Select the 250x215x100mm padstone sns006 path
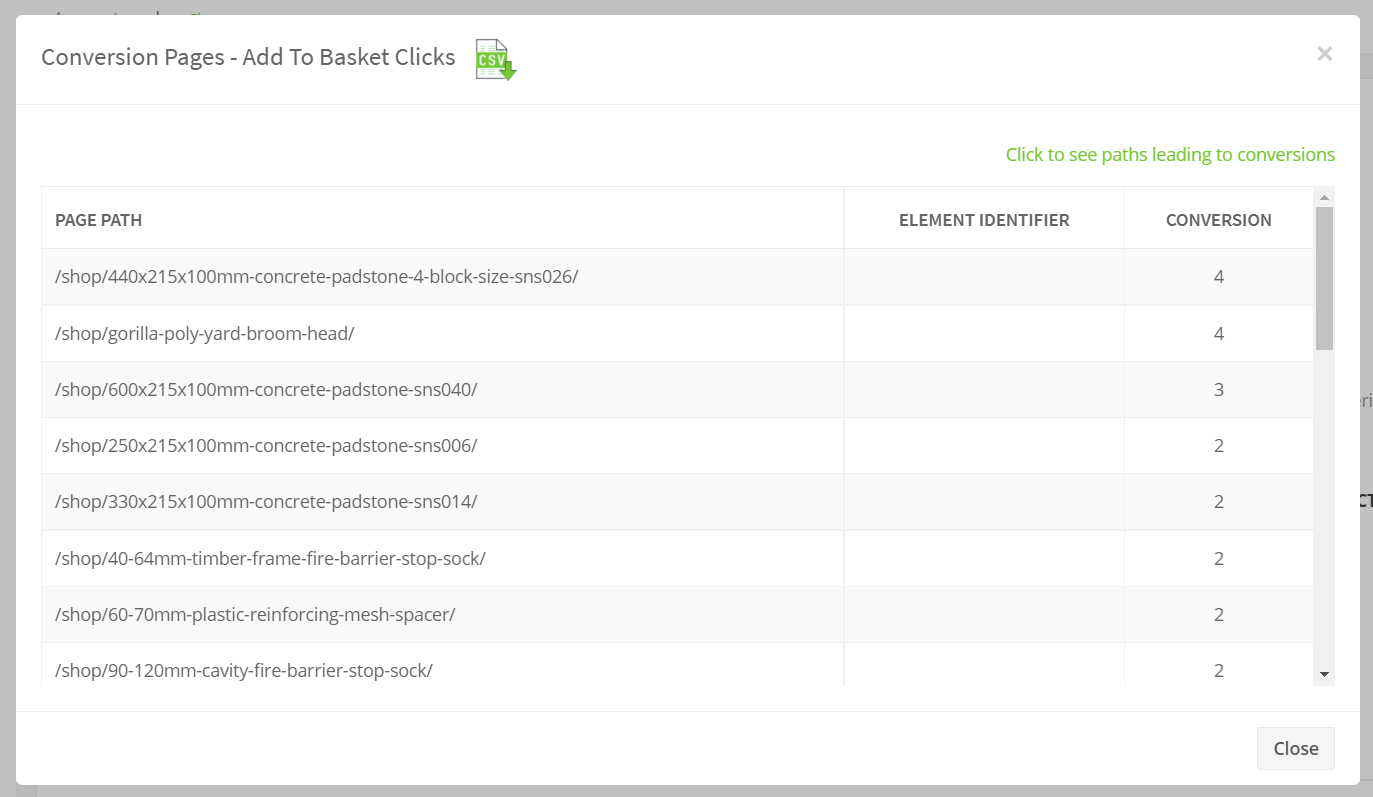The width and height of the screenshot is (1373, 797). click(x=266, y=445)
